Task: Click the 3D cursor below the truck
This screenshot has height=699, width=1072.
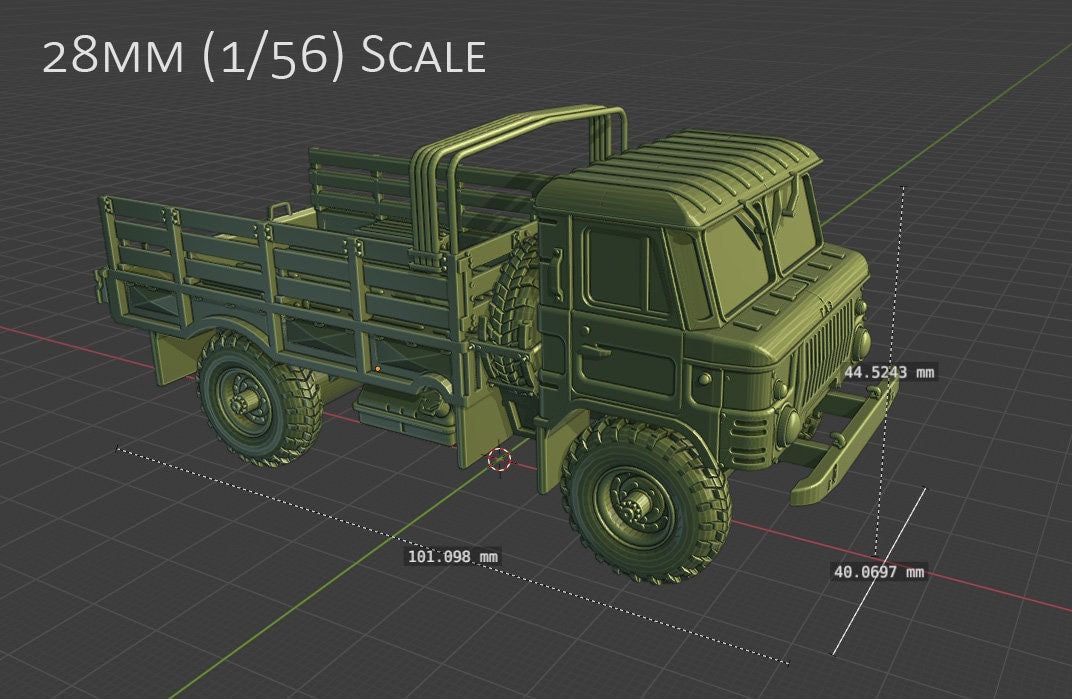Action: click(498, 460)
